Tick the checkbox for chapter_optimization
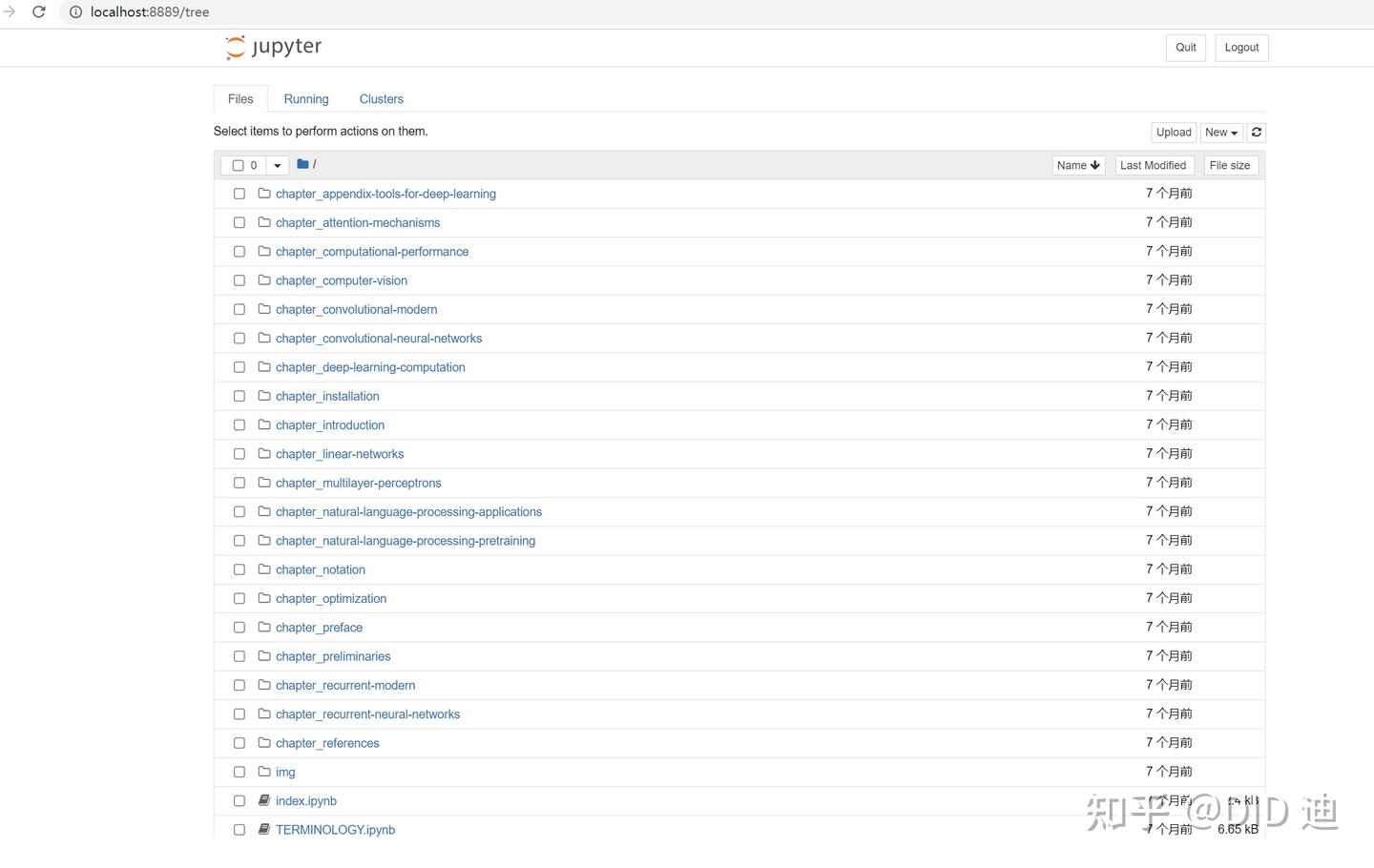 coord(239,599)
